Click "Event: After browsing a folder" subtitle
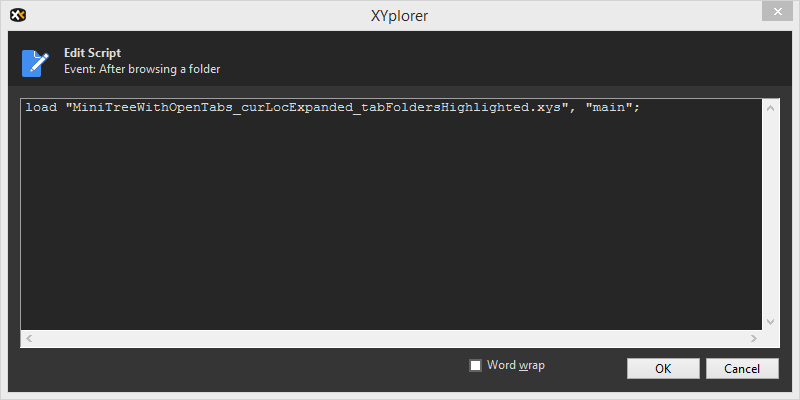 (x=142, y=69)
